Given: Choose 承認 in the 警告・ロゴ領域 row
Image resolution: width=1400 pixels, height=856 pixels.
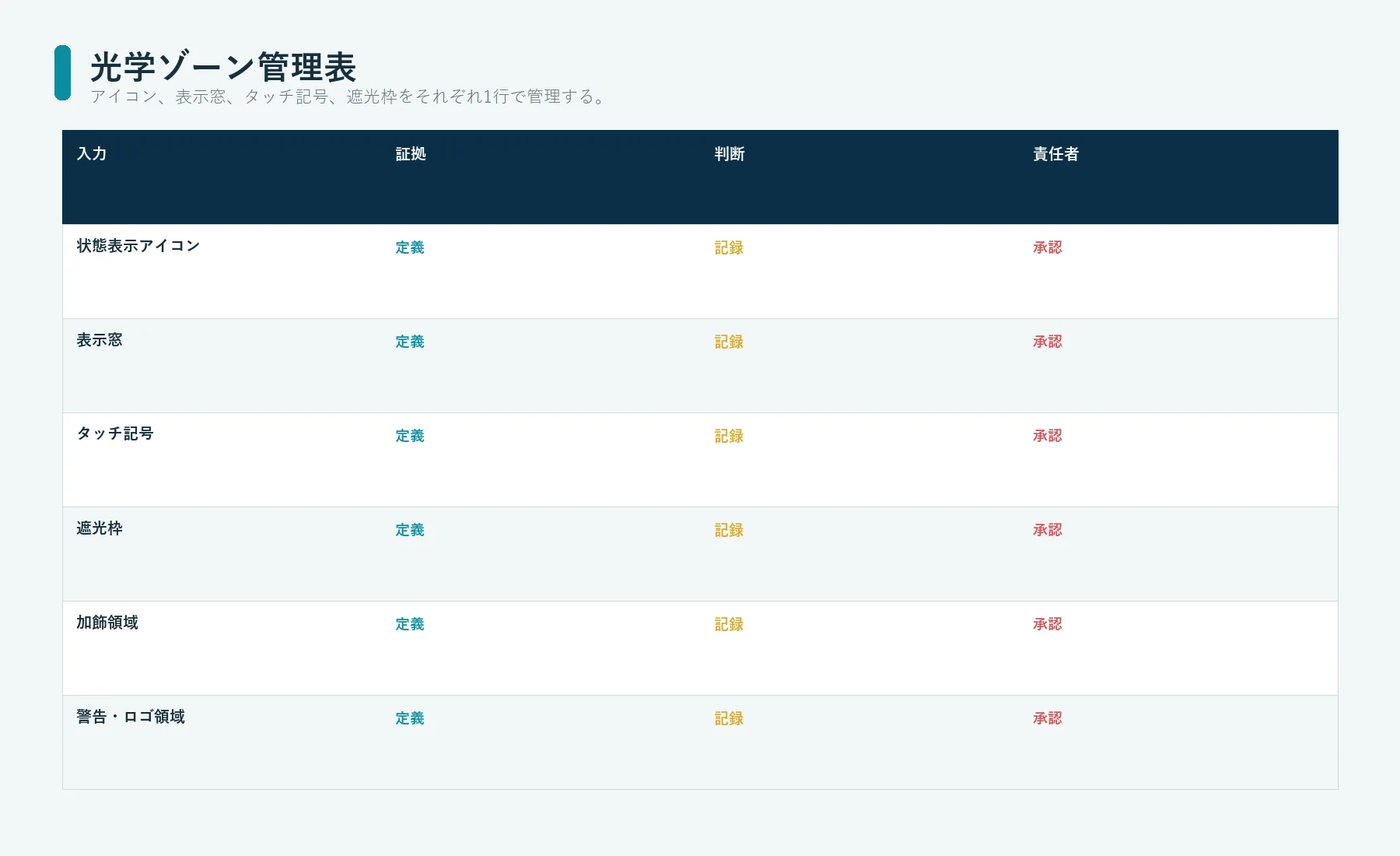Looking at the screenshot, I should (x=1048, y=718).
